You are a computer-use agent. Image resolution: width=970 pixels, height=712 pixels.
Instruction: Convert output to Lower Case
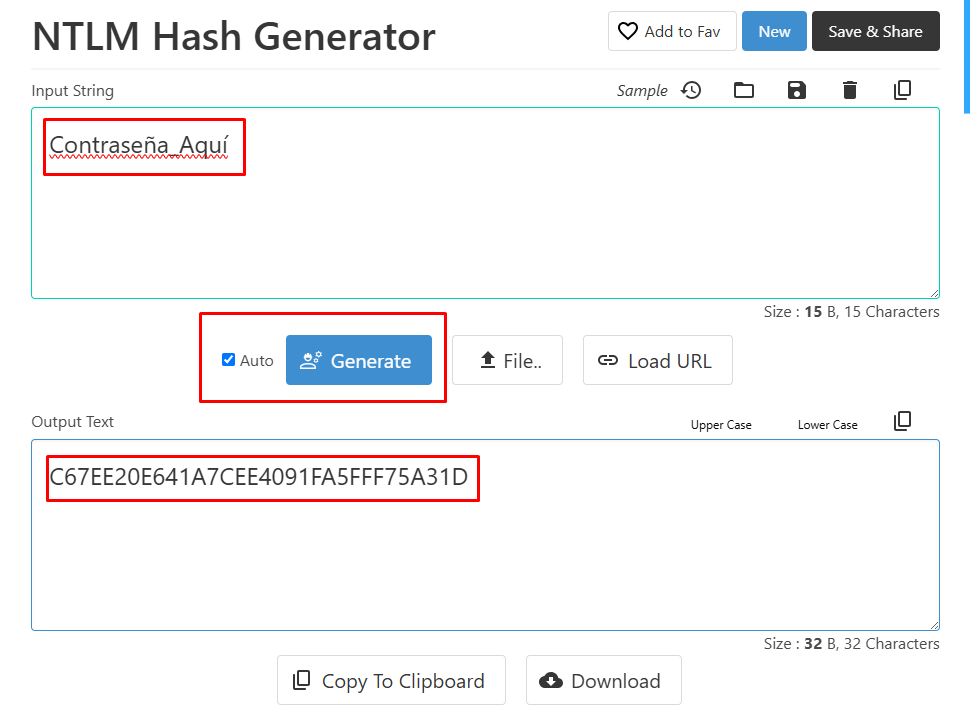827,425
